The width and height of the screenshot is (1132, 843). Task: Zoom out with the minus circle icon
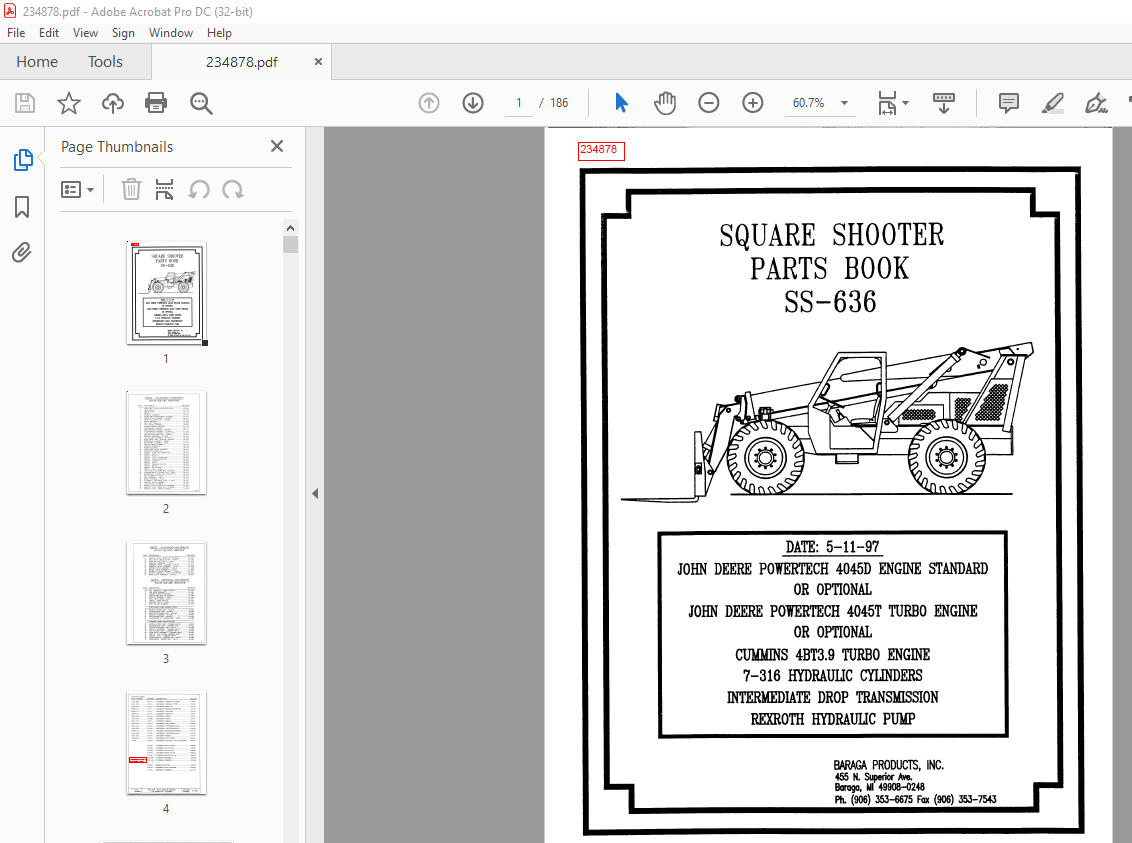(x=709, y=103)
